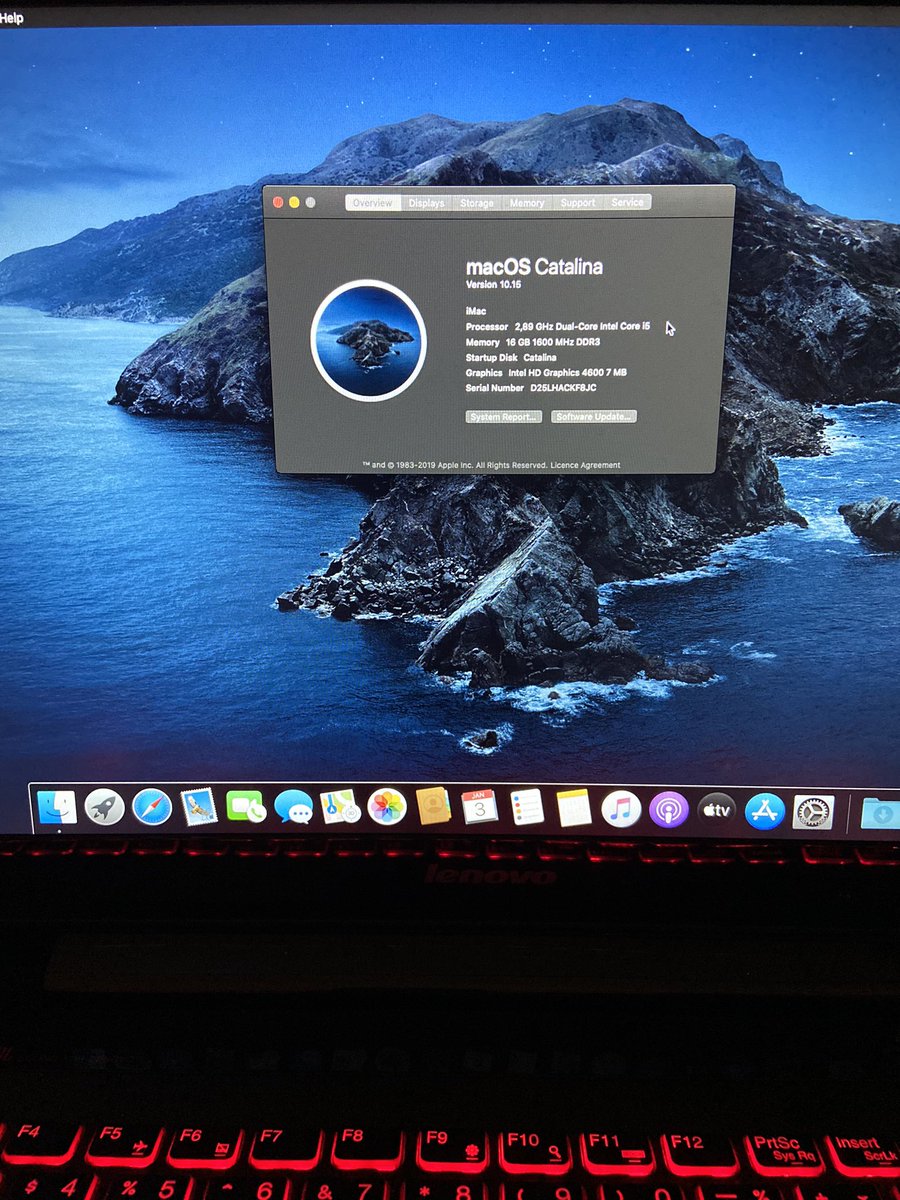Open the App Store icon
Screen dimensions: 900x1200
tap(765, 810)
